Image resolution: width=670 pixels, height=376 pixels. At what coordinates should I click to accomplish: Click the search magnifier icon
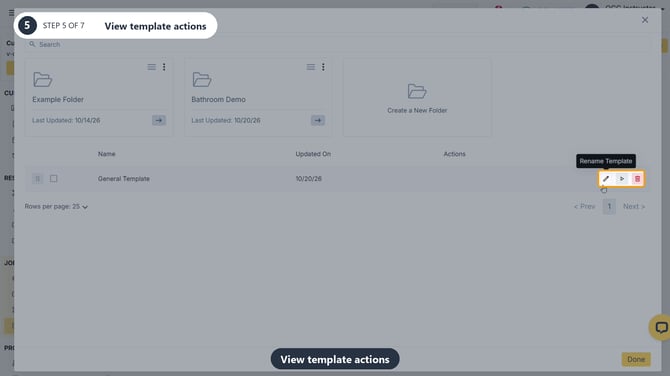coord(32,44)
